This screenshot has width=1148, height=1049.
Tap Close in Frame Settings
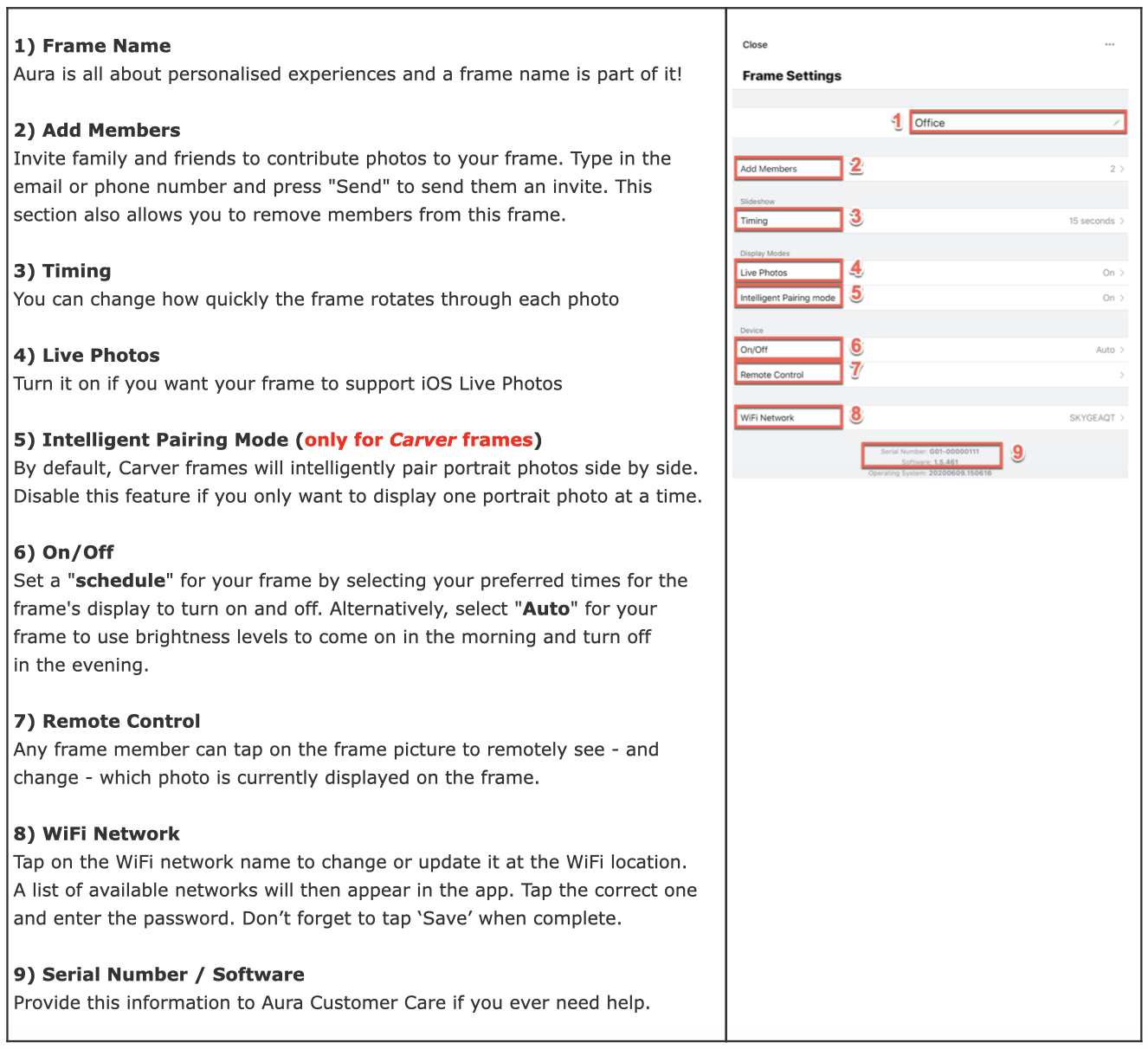pyautogui.click(x=755, y=45)
